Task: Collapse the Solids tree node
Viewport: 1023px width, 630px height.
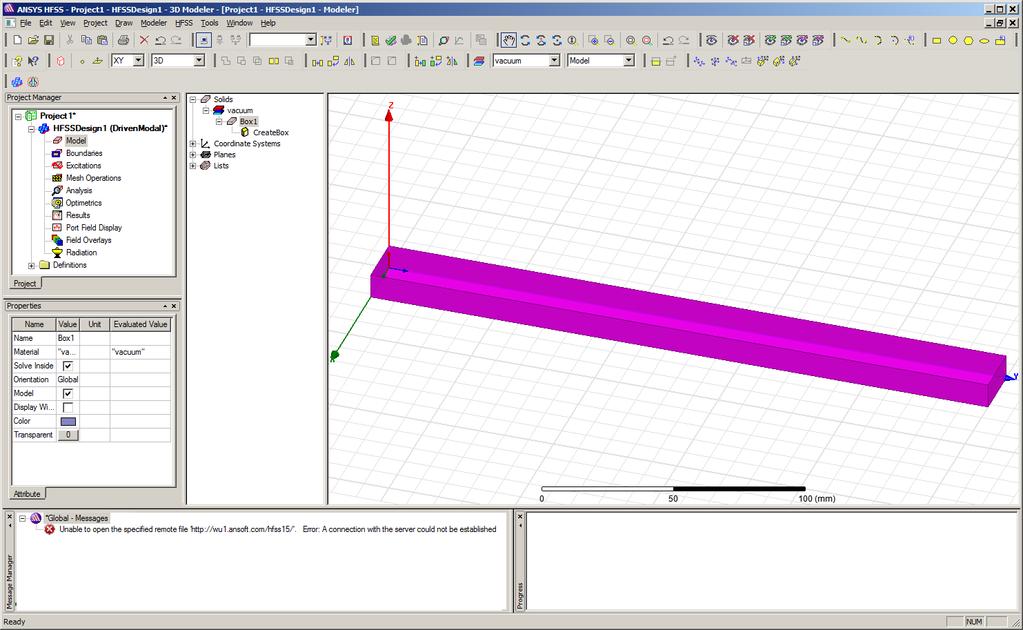Action: (192, 99)
